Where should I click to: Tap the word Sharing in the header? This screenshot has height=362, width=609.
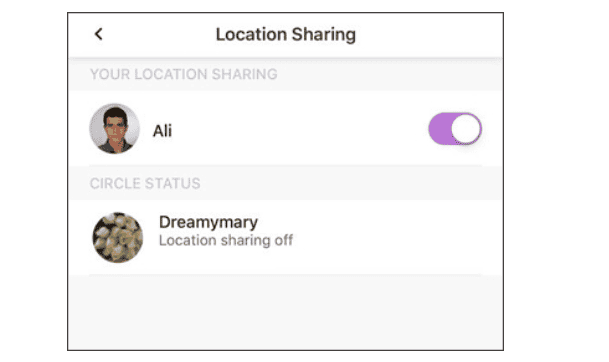tap(324, 35)
